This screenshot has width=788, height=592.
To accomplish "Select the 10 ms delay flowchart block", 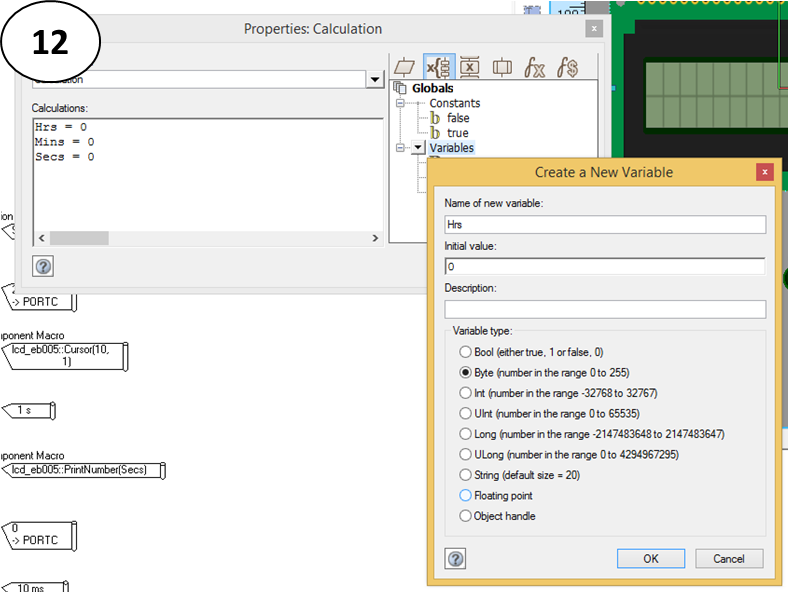I will 35,587.
